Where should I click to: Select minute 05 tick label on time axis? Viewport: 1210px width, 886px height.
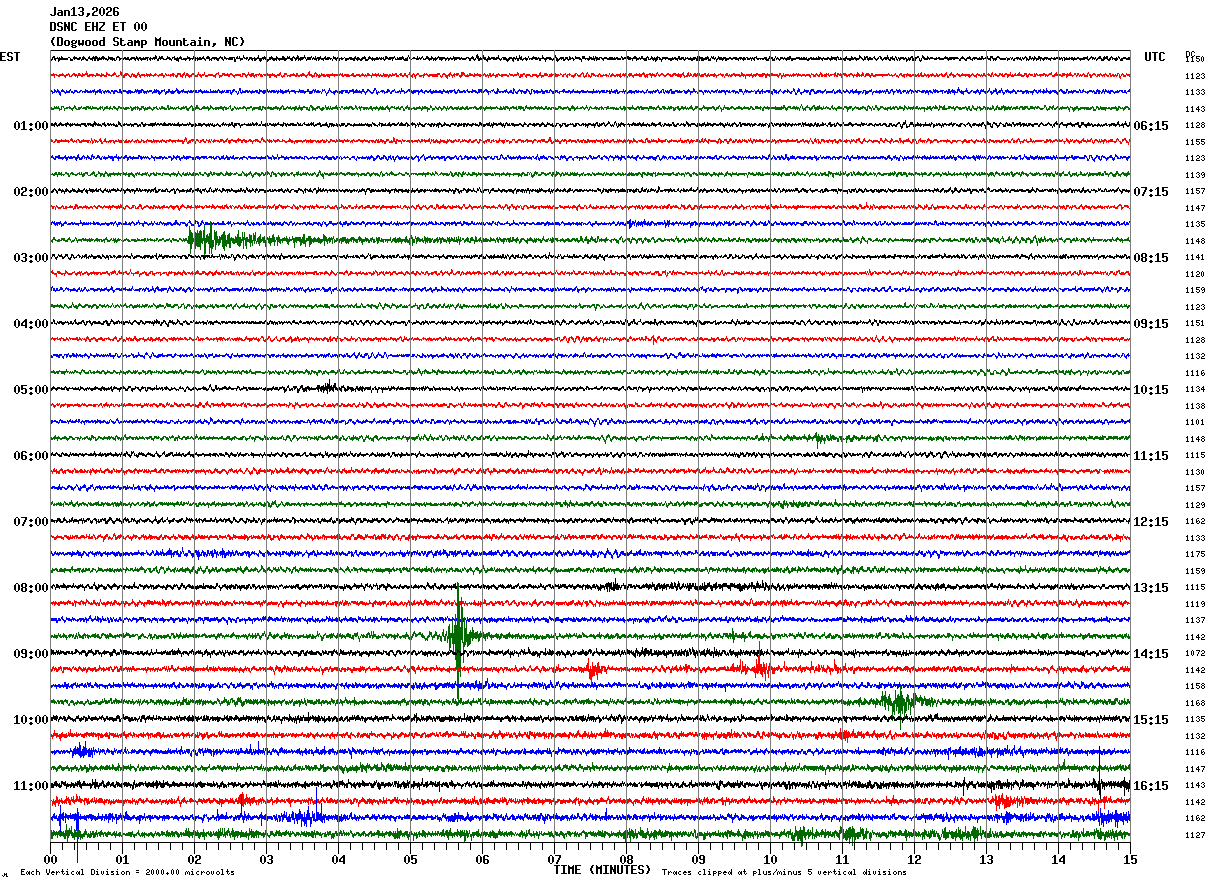coord(410,859)
